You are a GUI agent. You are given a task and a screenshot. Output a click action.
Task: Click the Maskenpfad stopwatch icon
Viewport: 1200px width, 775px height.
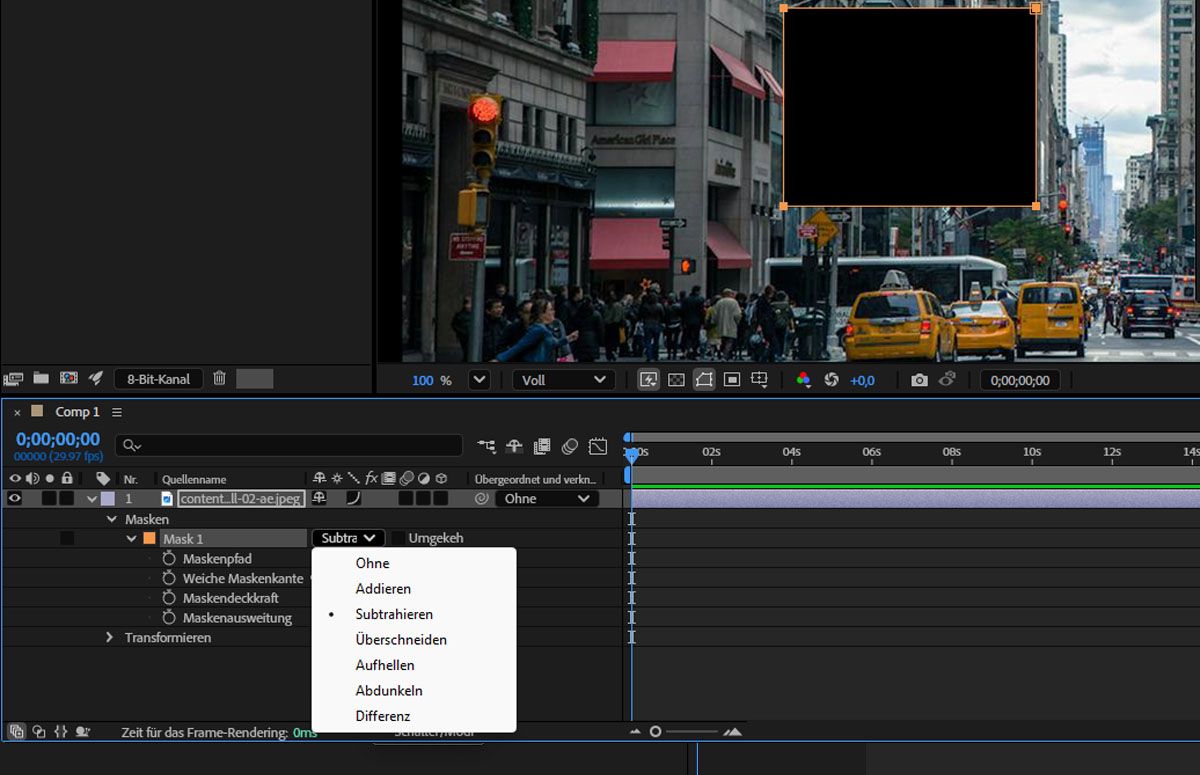pos(169,559)
